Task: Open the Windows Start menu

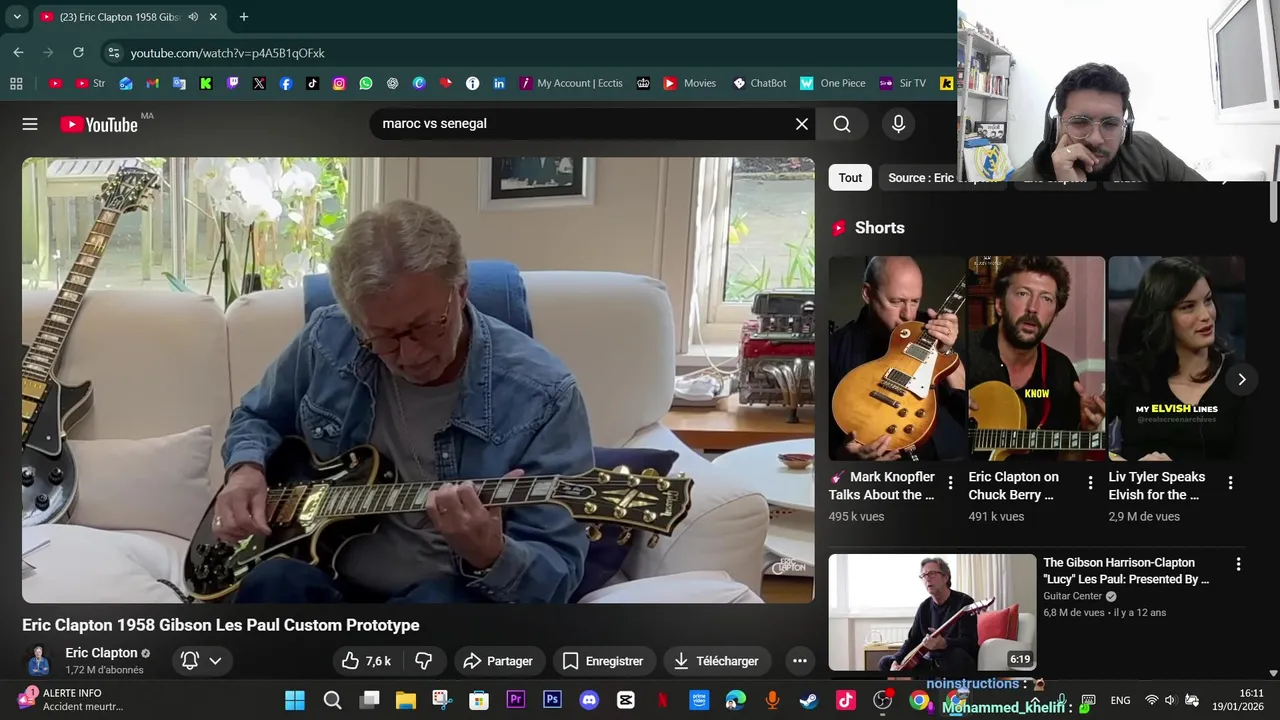Action: [x=295, y=700]
